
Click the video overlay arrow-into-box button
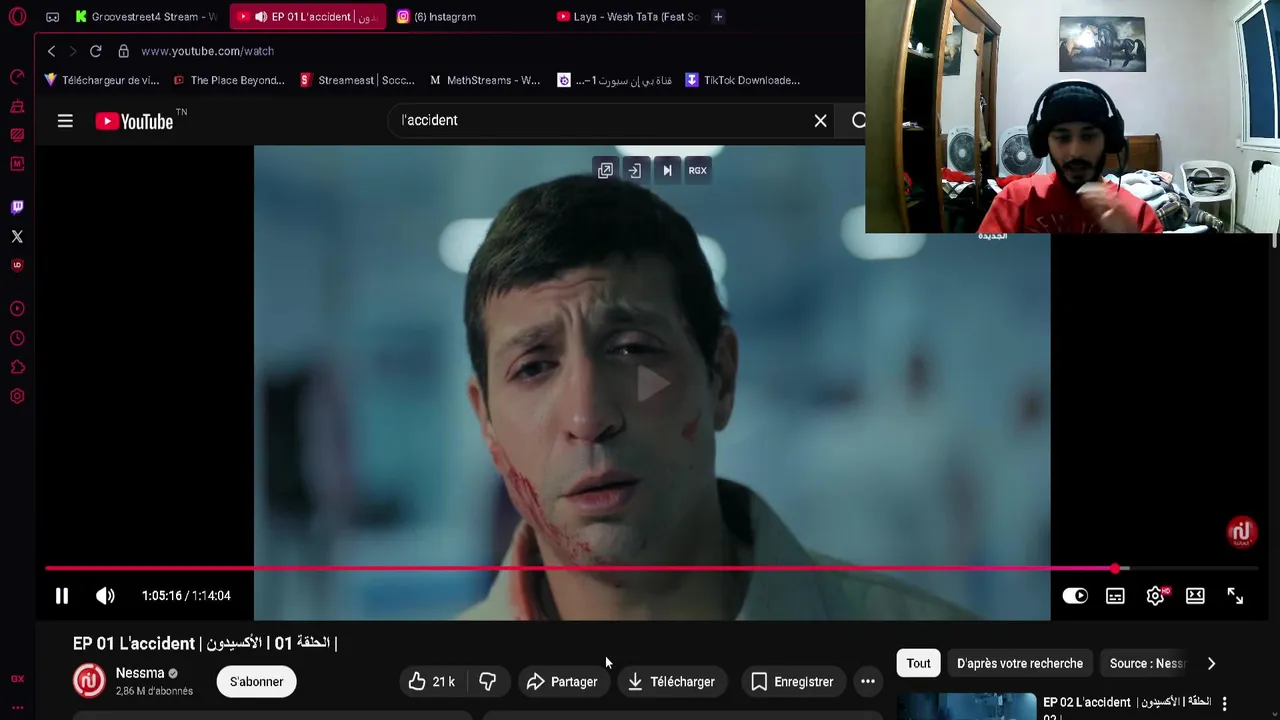[634, 170]
